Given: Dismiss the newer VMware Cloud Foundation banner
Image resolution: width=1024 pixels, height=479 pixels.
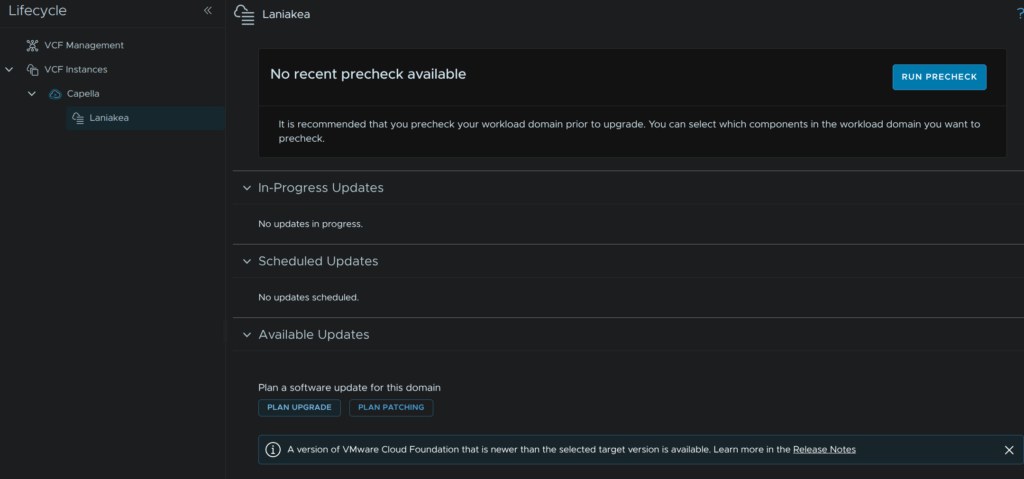Looking at the screenshot, I should coord(1008,450).
